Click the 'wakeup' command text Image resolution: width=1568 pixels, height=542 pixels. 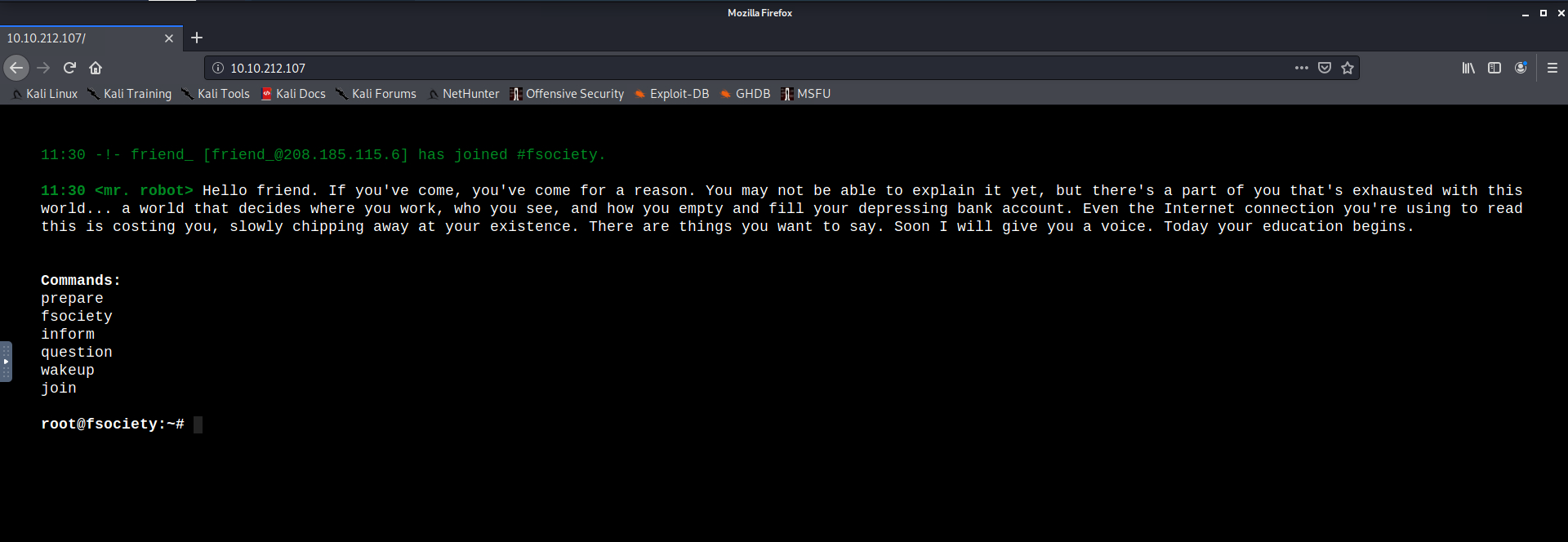tap(68, 371)
